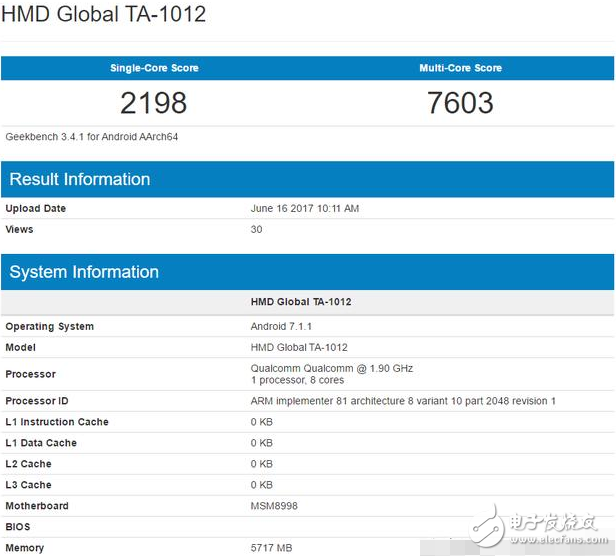The height and width of the screenshot is (556, 616).
Task: Click the Views count of 30
Action: (256, 229)
